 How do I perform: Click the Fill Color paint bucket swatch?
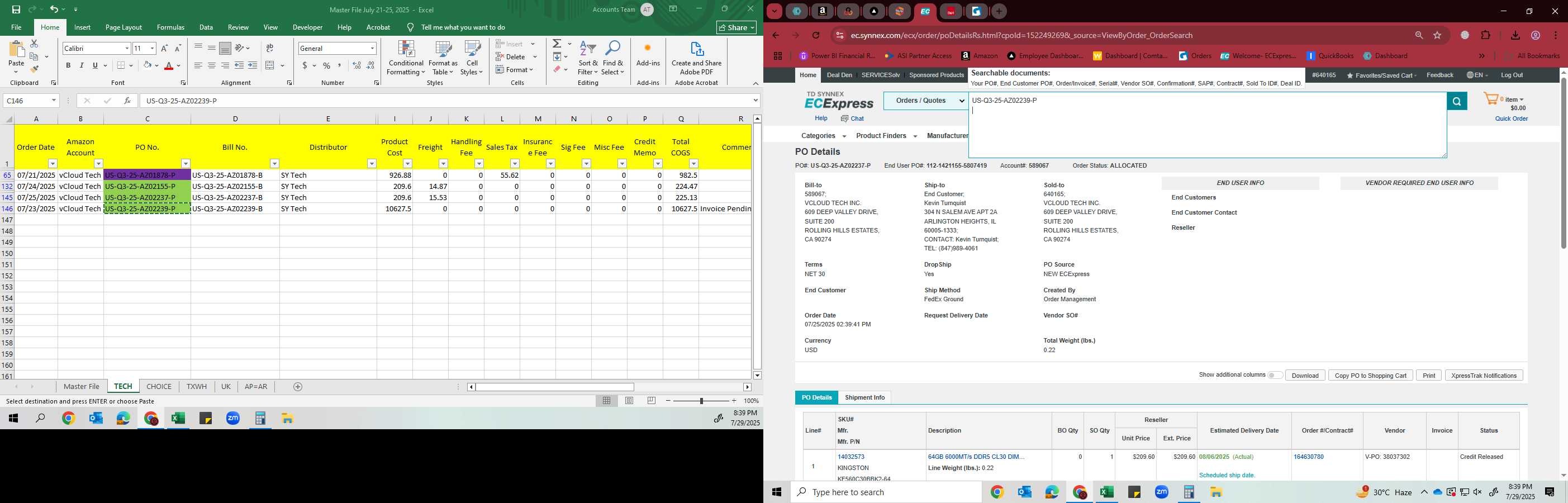[148, 65]
